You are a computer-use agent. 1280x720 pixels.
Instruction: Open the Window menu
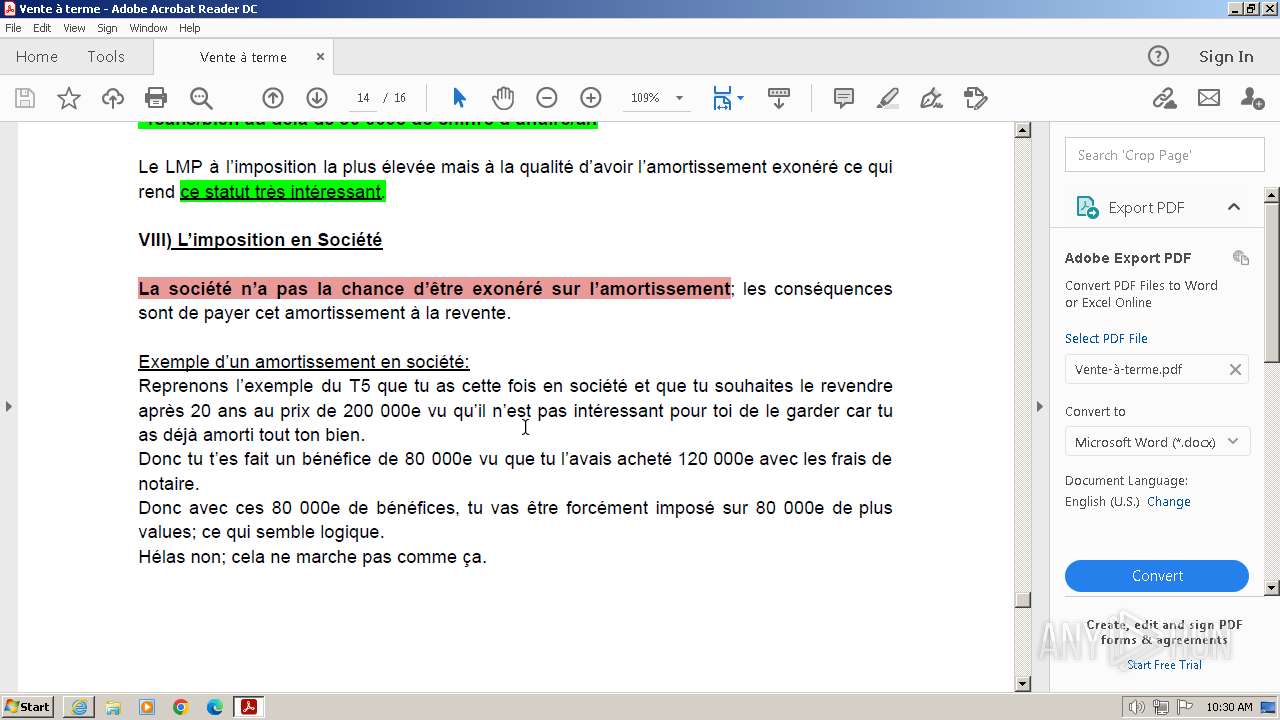148,28
